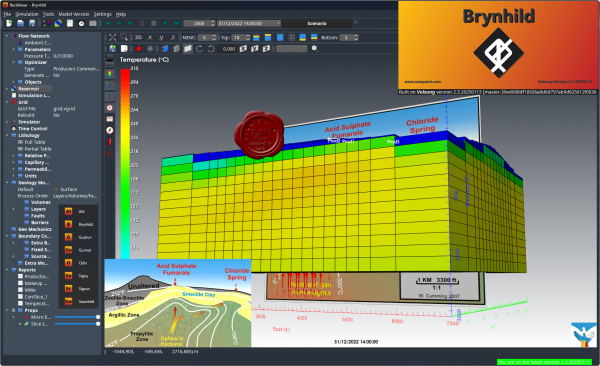This screenshot has width=600, height=366.
Task: Click the save project floppy disk icon
Action: (x=32, y=23)
